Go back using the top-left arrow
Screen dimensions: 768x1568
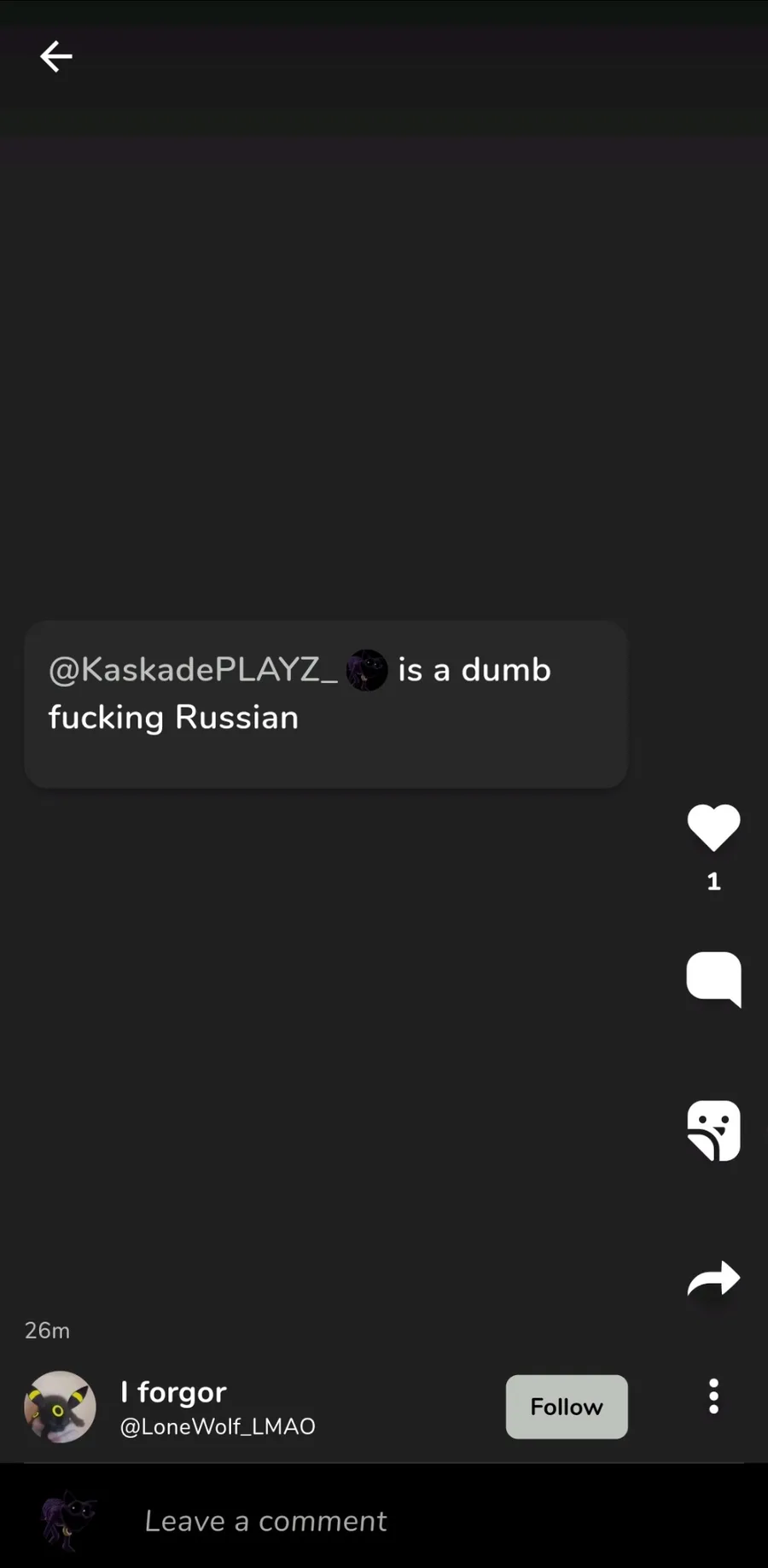tap(56, 57)
